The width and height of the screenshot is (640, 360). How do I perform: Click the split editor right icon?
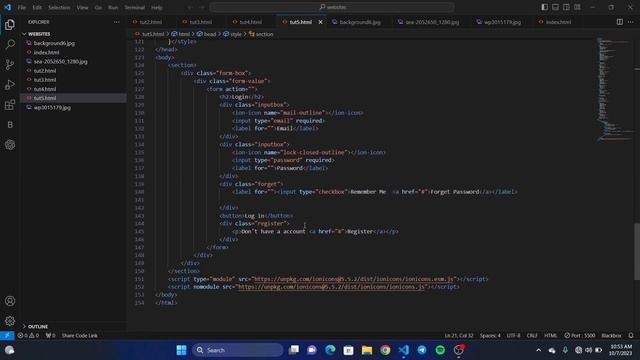620,22
